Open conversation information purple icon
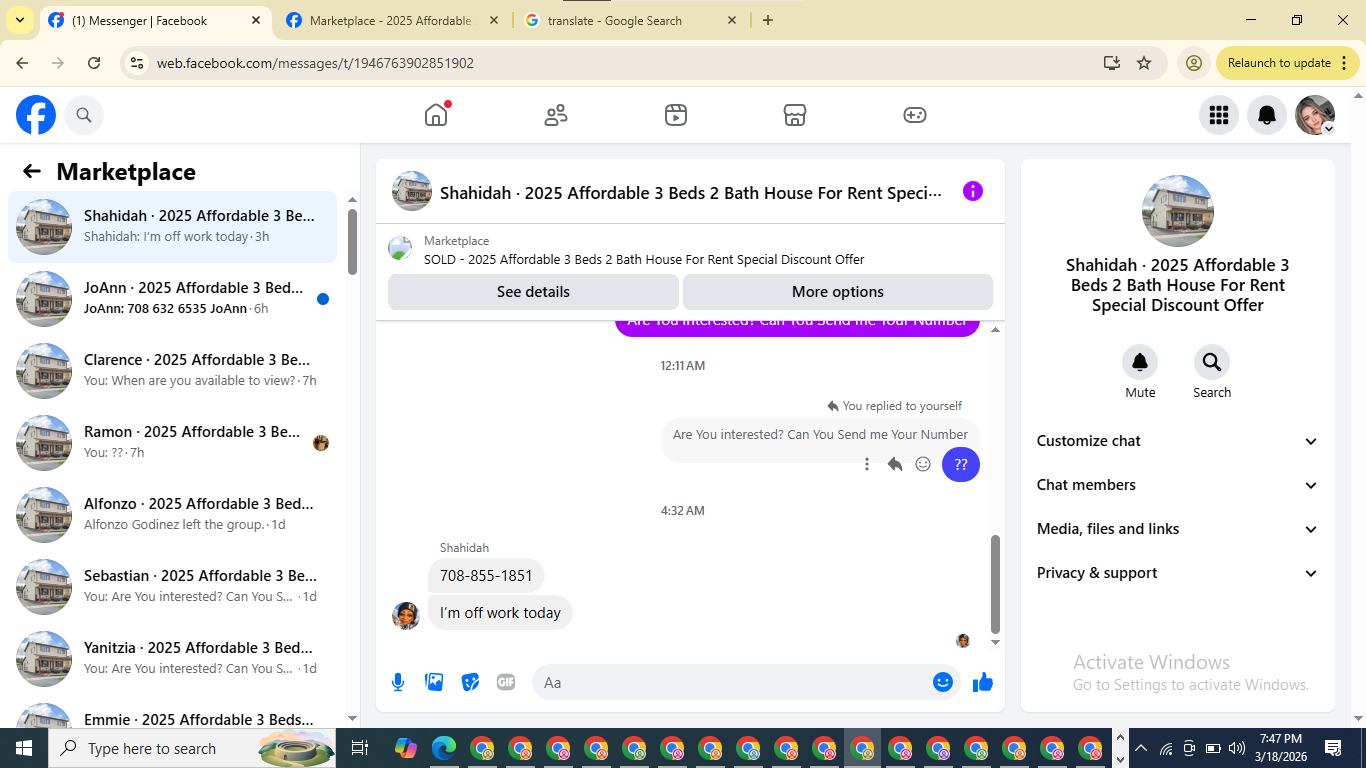The height and width of the screenshot is (768, 1366). point(973,191)
